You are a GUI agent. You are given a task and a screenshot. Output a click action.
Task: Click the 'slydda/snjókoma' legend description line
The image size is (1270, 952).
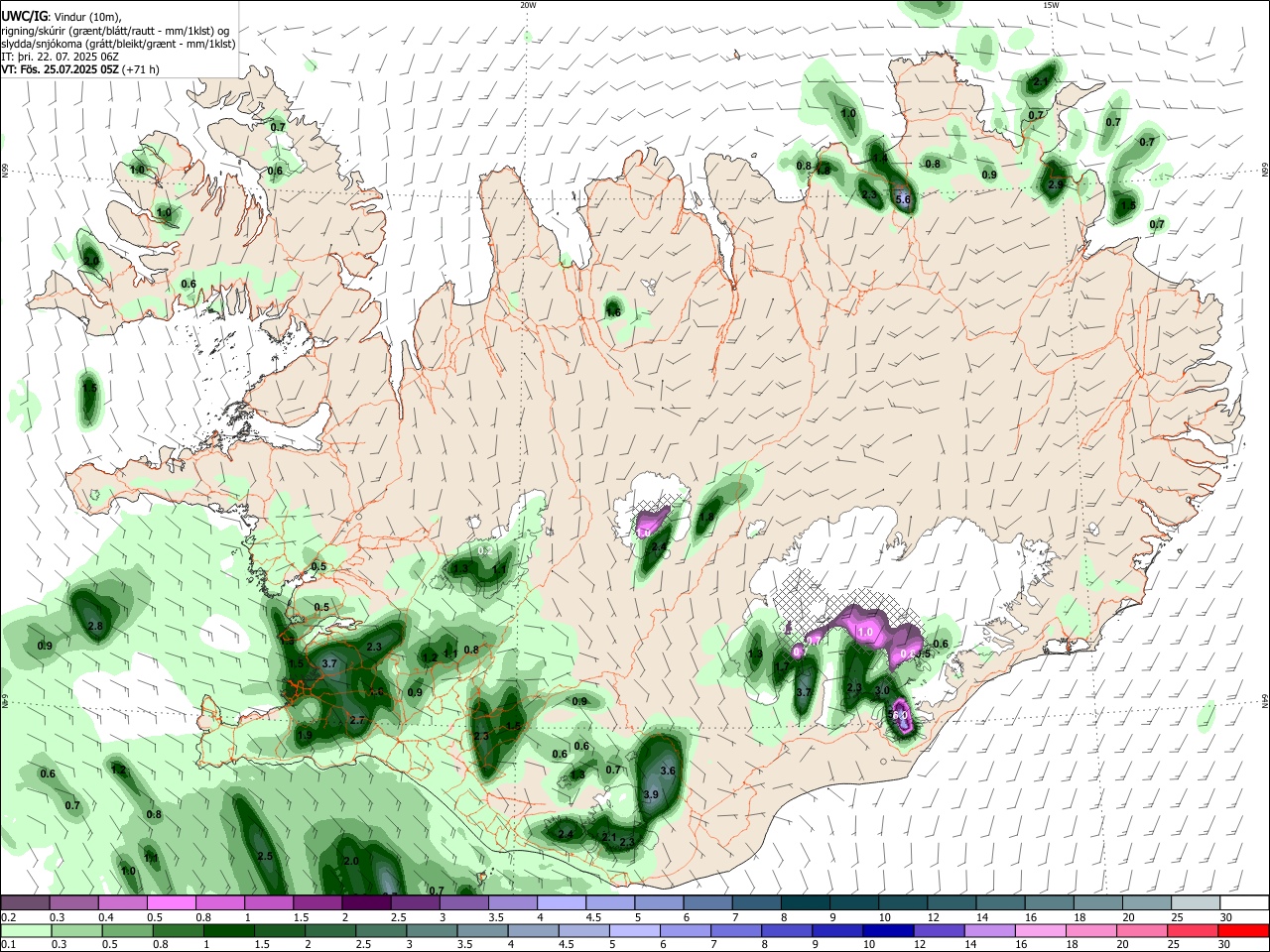[x=118, y=44]
